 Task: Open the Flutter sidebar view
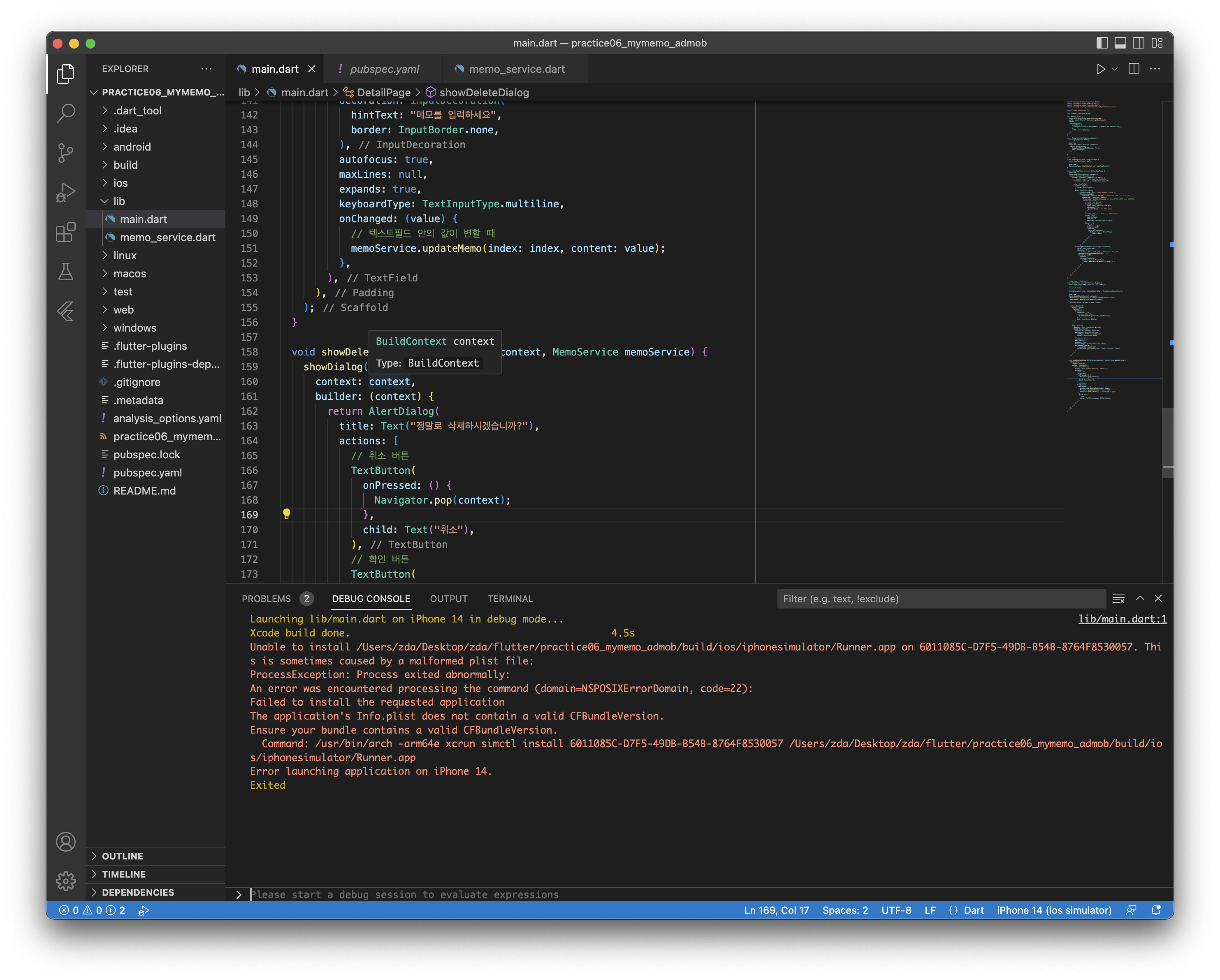[x=66, y=311]
